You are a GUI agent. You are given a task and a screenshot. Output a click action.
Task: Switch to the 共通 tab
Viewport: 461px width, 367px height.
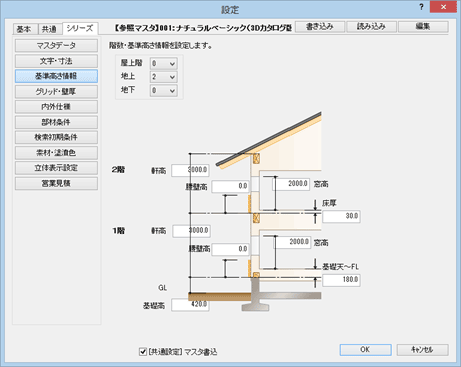click(49, 29)
